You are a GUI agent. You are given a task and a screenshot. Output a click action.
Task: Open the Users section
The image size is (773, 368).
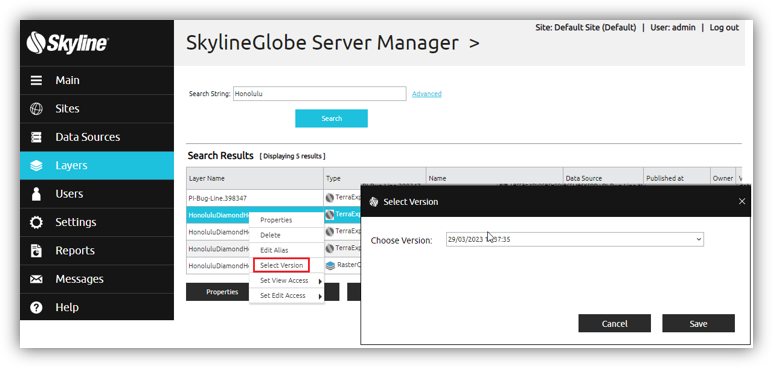97,194
